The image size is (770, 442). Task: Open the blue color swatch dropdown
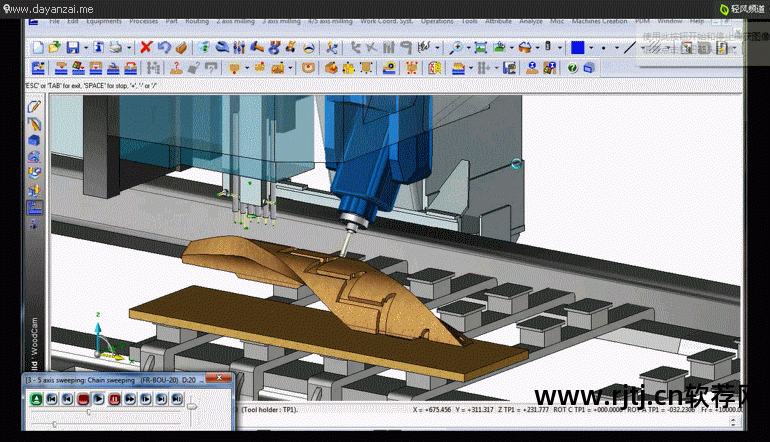[x=591, y=48]
